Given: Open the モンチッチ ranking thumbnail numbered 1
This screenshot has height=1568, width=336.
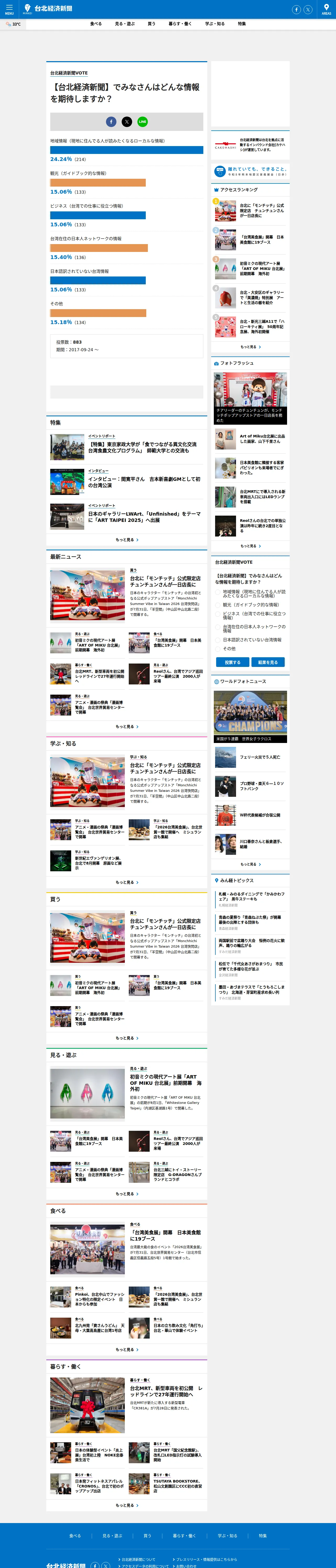Looking at the screenshot, I should [x=226, y=211].
